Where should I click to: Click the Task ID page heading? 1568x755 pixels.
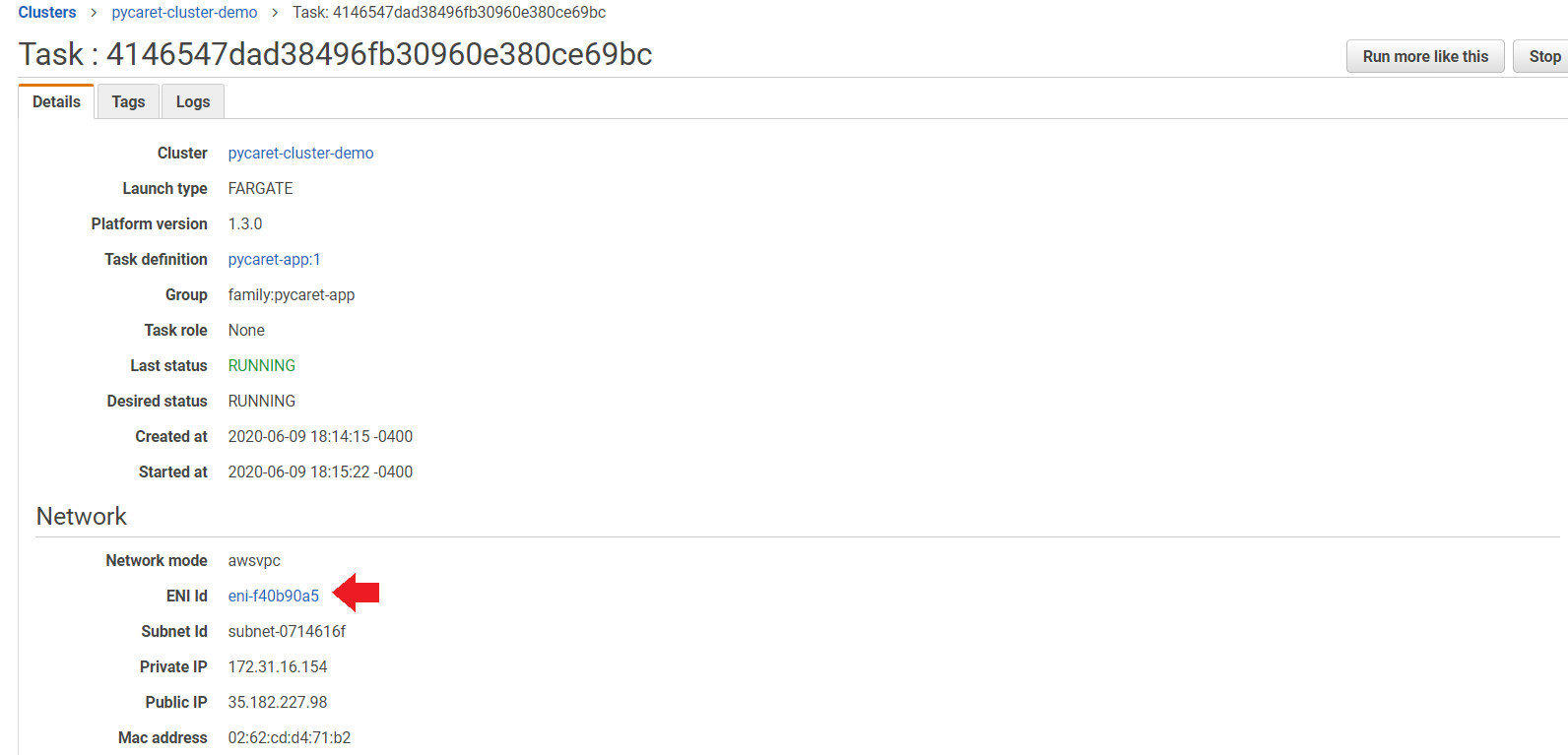coord(335,54)
